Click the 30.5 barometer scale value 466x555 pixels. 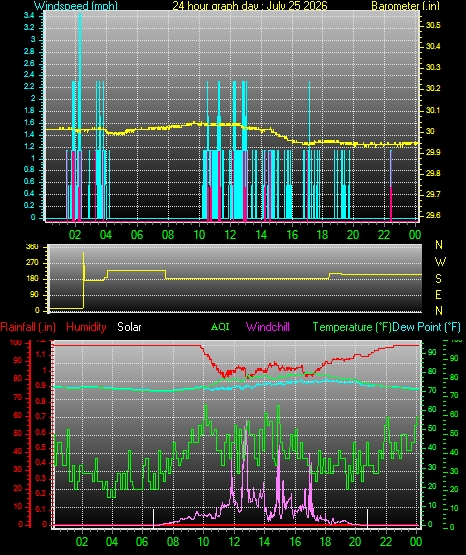point(433,25)
